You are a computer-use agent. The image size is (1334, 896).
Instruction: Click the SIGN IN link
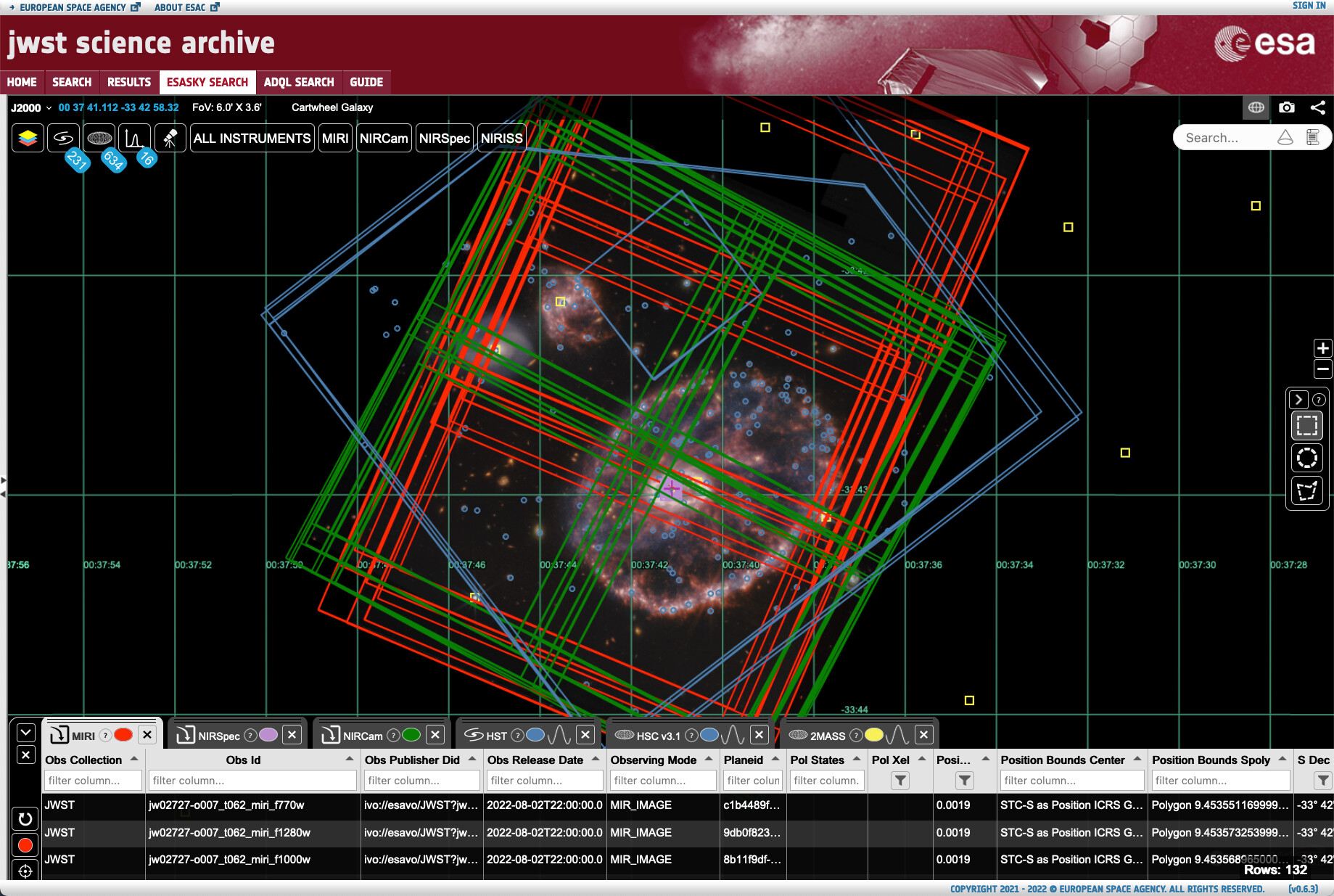1309,5
